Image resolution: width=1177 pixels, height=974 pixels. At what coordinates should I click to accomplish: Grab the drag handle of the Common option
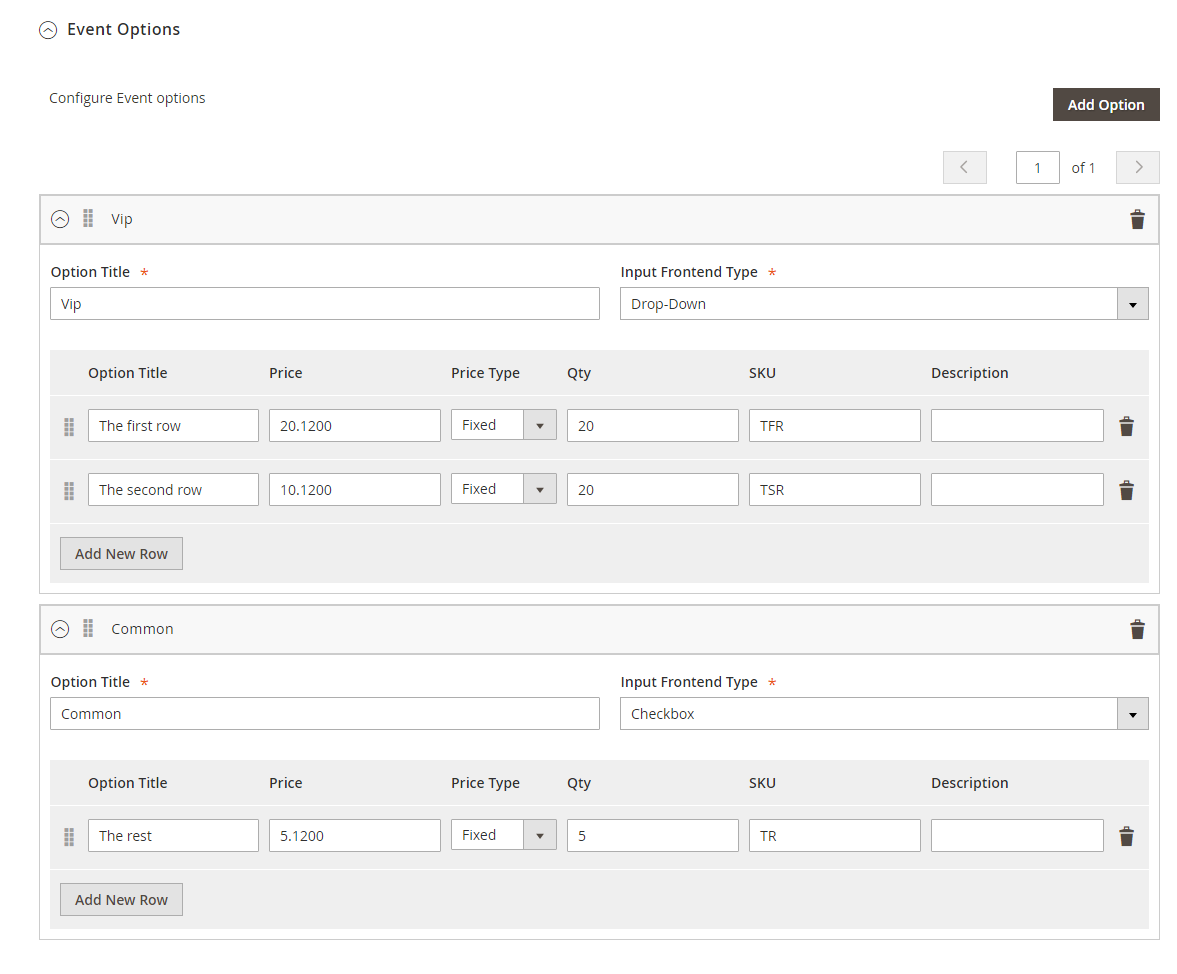pyautogui.click(x=88, y=628)
